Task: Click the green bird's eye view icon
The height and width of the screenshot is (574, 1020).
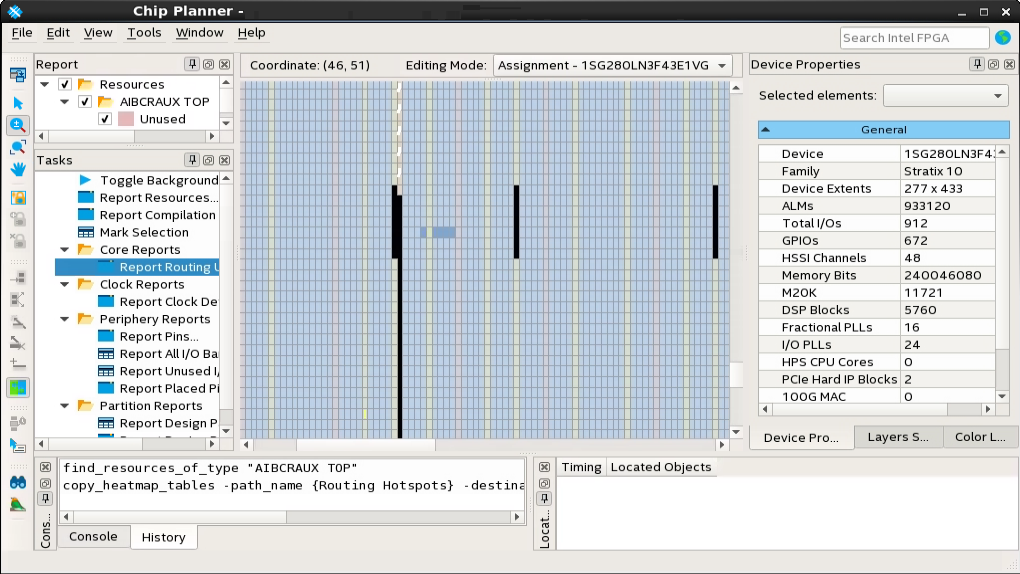Action: click(18, 504)
